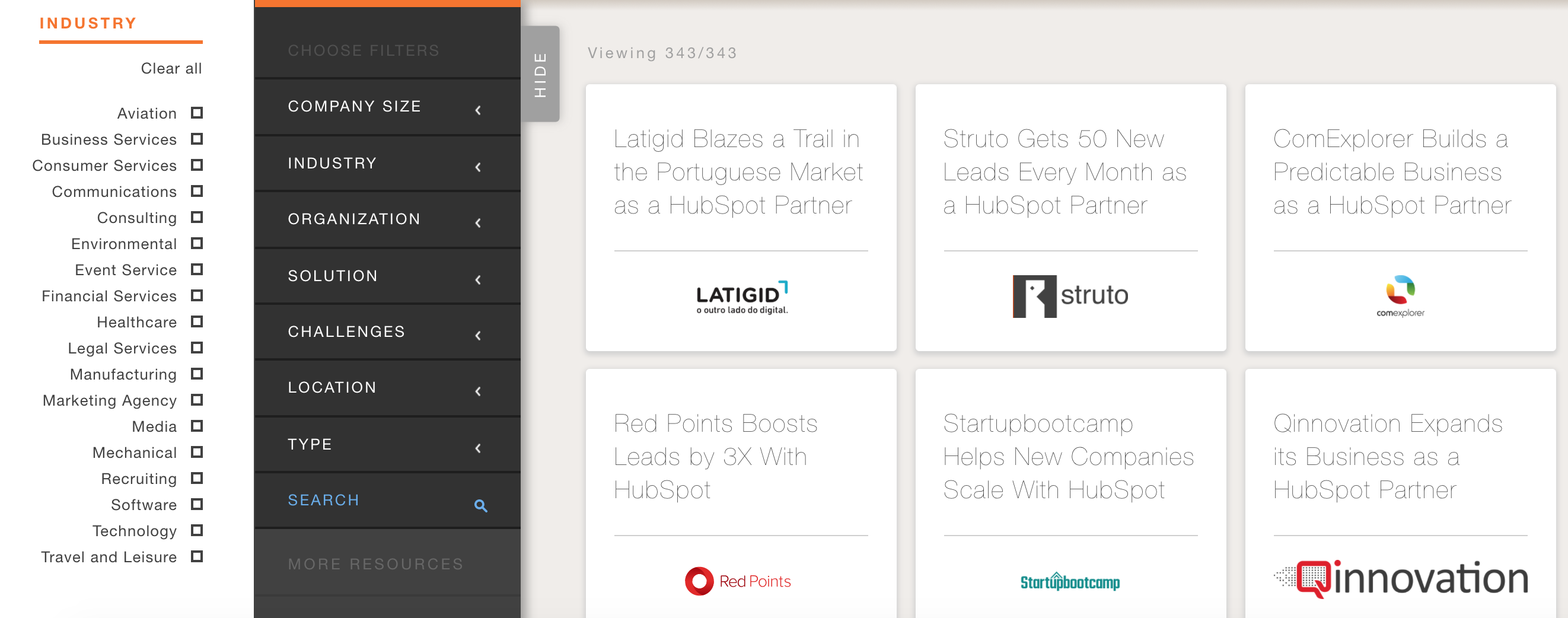Expand Type filter chevron
The height and width of the screenshot is (618, 1568).
point(479,448)
